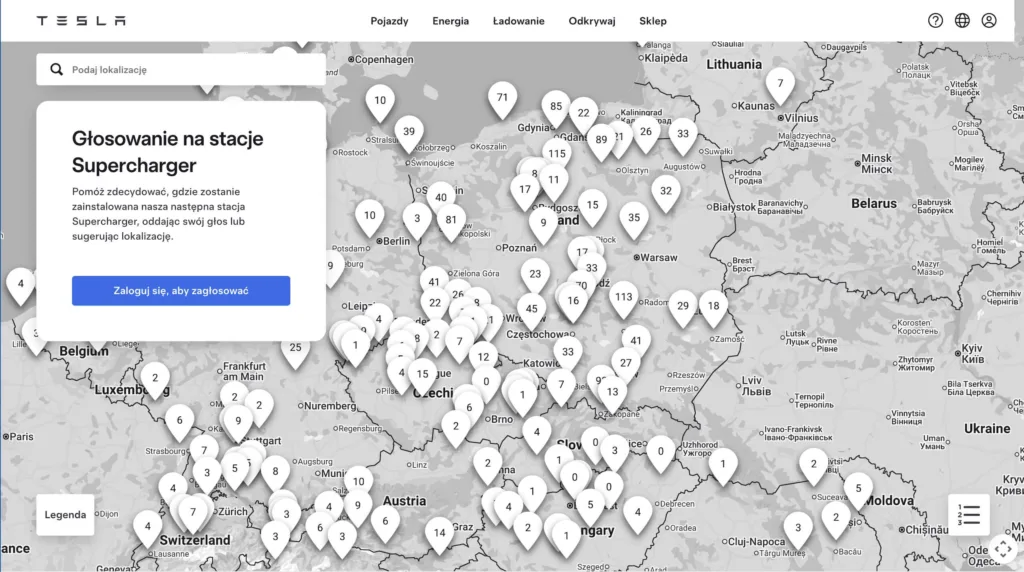1024x572 pixels.
Task: Select the map pin numbered 22 near Gdańsk
Action: tap(583, 116)
